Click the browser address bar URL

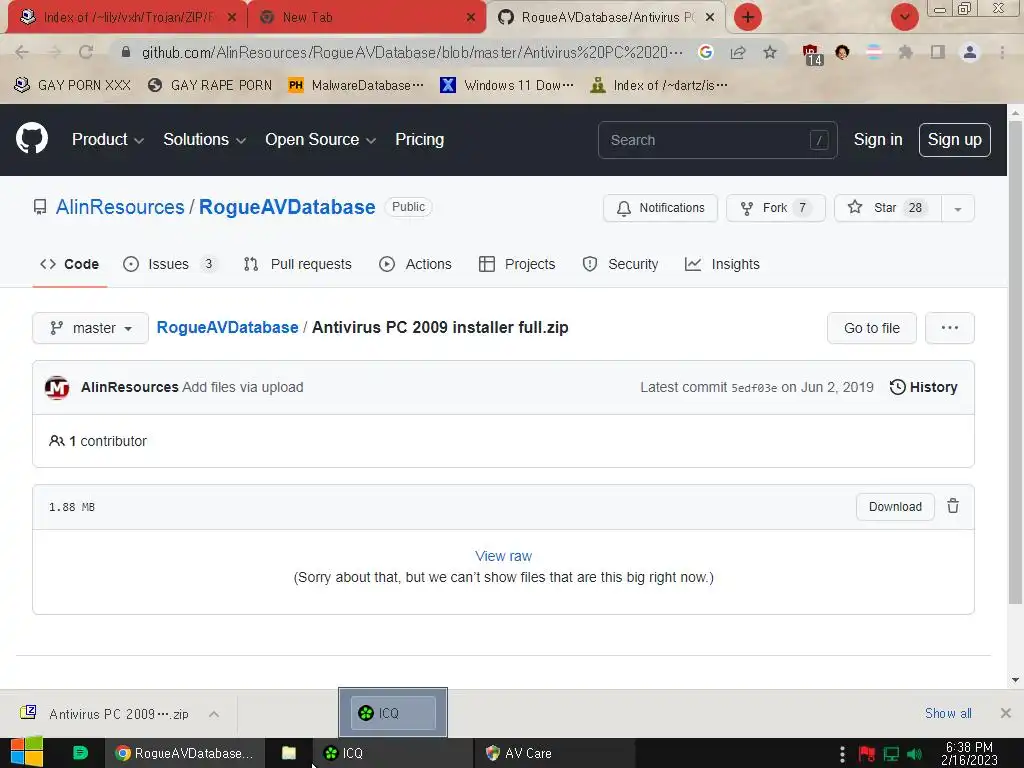411,52
